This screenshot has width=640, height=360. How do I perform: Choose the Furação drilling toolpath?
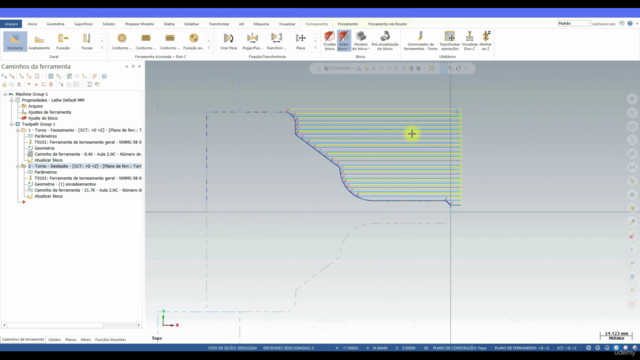(x=63, y=41)
